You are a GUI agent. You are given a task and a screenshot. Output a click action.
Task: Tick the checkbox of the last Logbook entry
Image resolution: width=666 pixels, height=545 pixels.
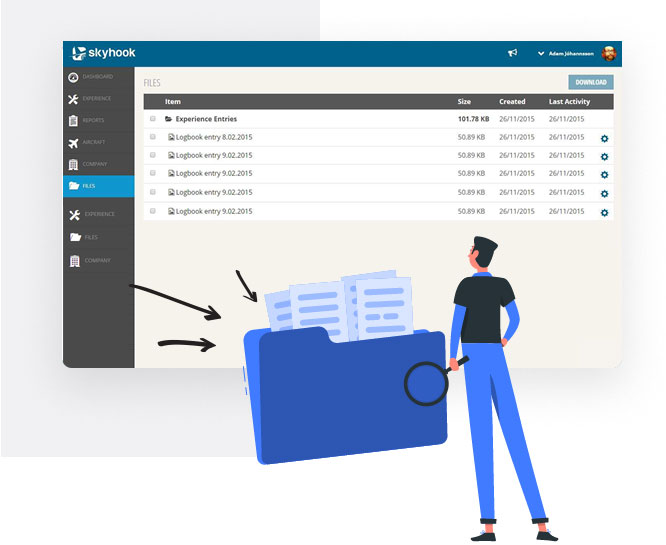(x=153, y=211)
